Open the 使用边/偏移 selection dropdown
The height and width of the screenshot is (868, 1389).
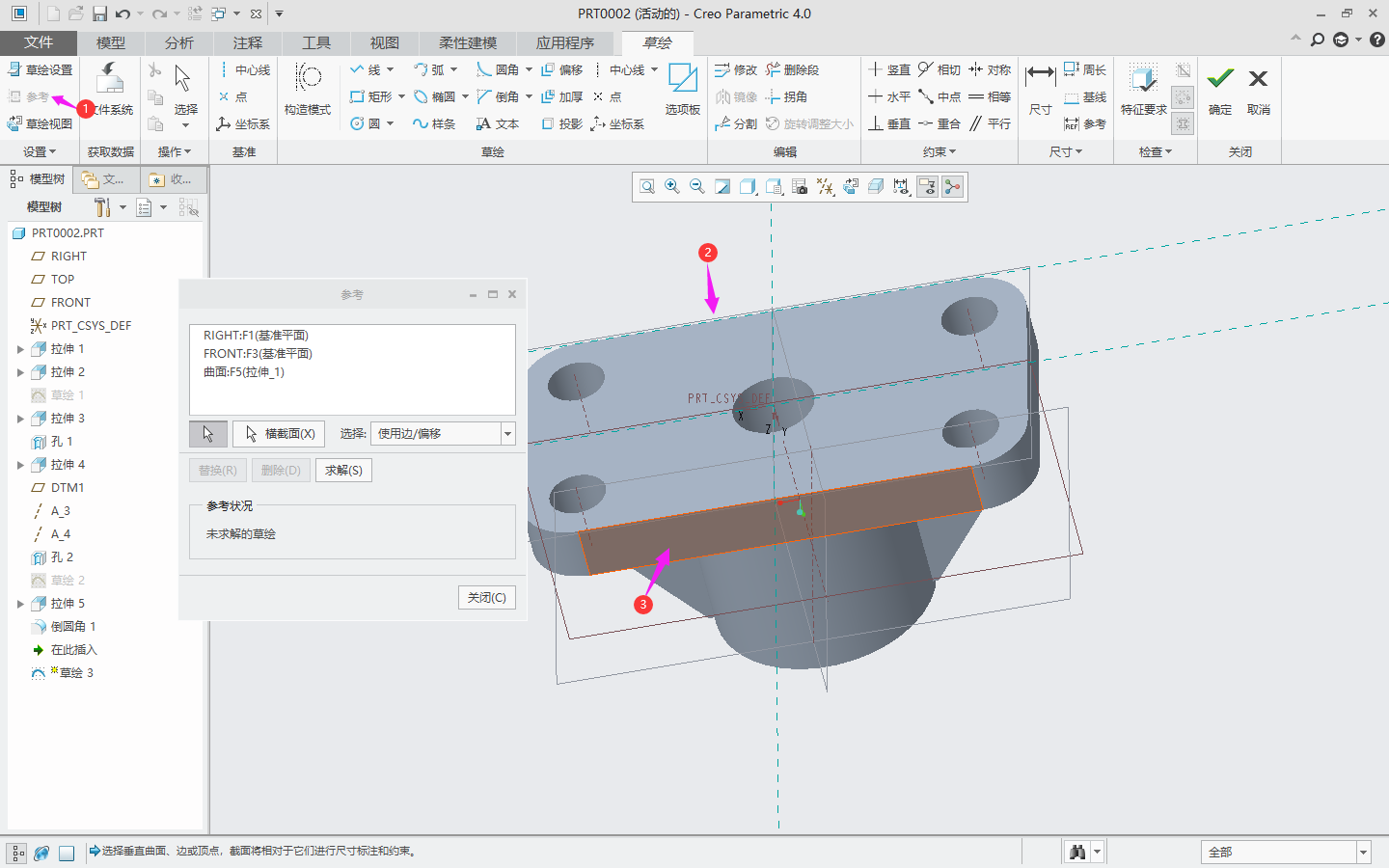507,434
